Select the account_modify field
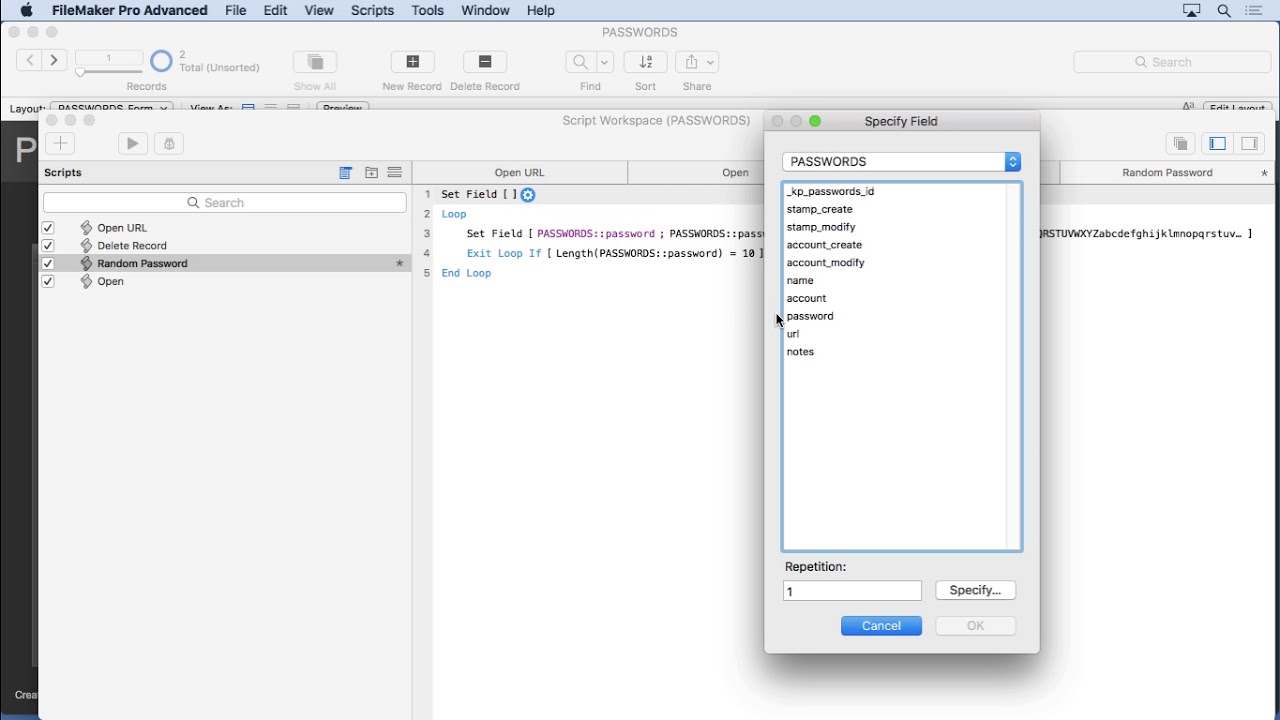 point(895,263)
